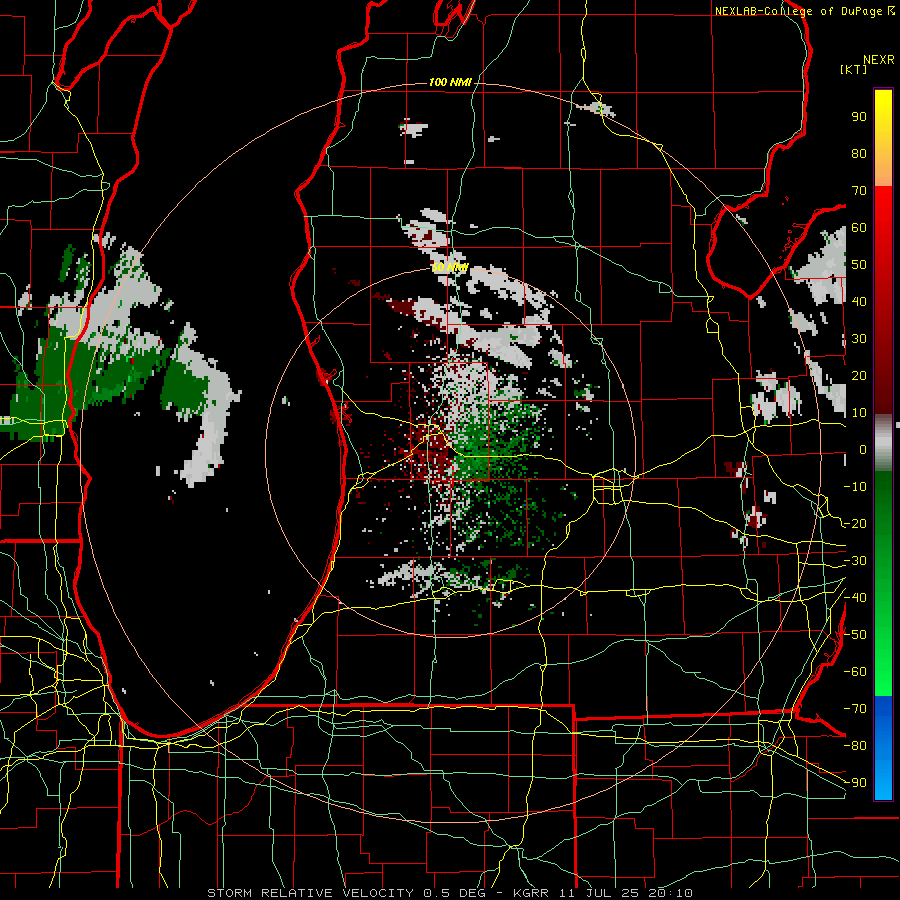Screen dimensions: 900x900
Task: Click the 100 NMI range ring label
Action: click(x=450, y=83)
